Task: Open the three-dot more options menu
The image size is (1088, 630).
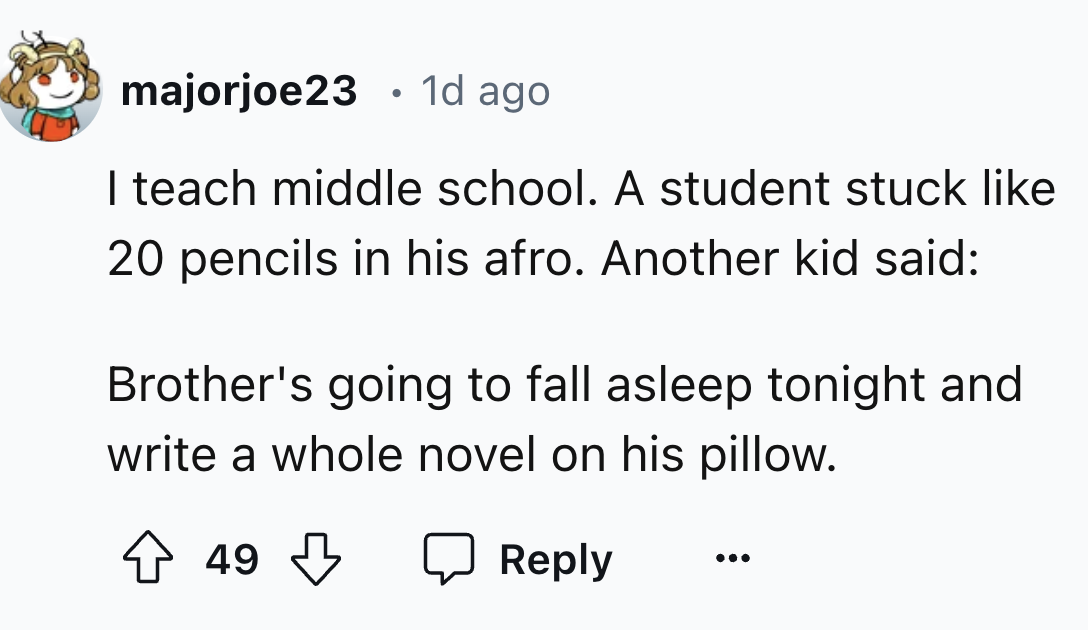Action: (733, 558)
